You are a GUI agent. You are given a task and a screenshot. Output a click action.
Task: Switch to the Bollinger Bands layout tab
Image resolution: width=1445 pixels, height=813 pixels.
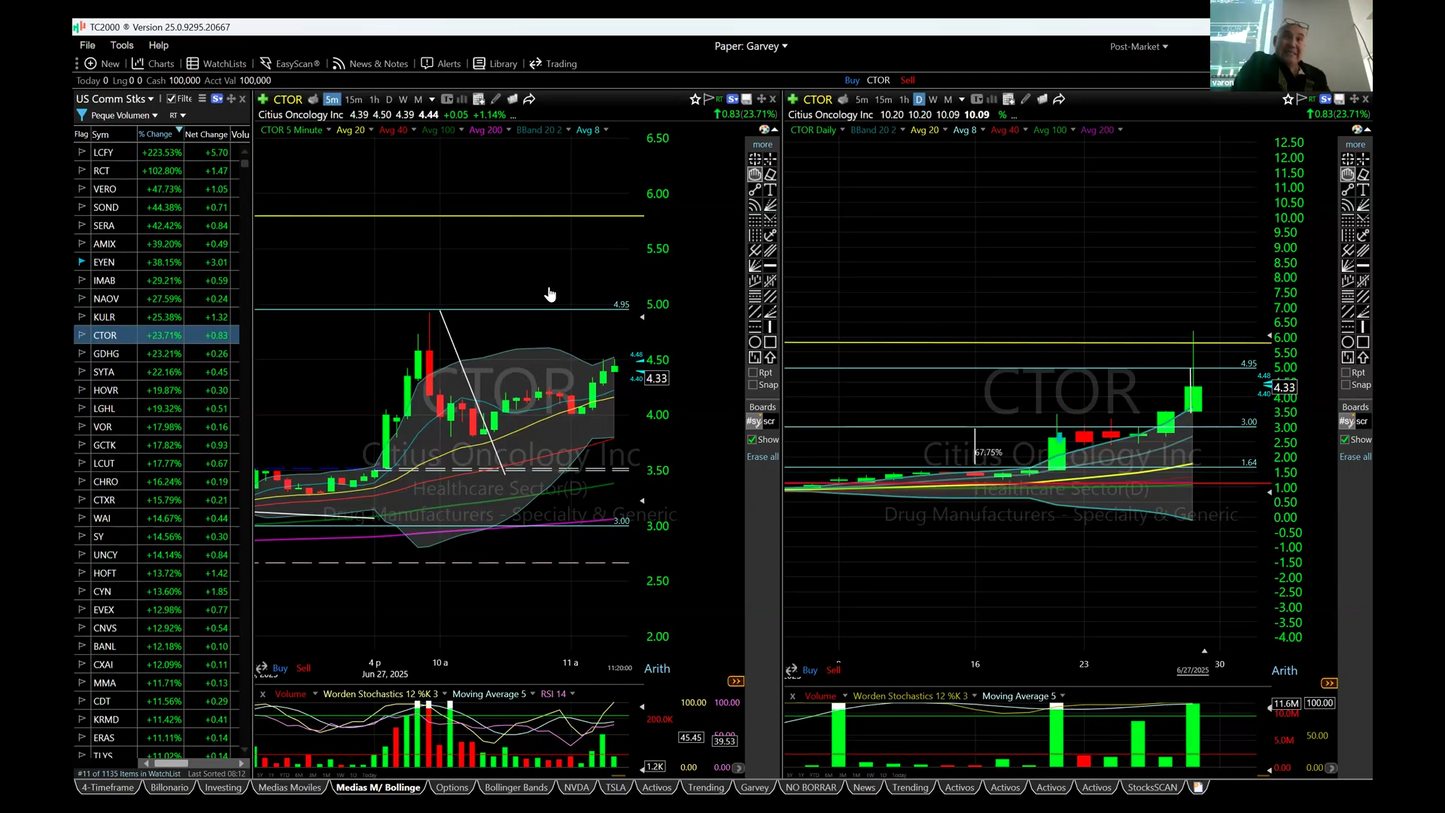coord(515,788)
